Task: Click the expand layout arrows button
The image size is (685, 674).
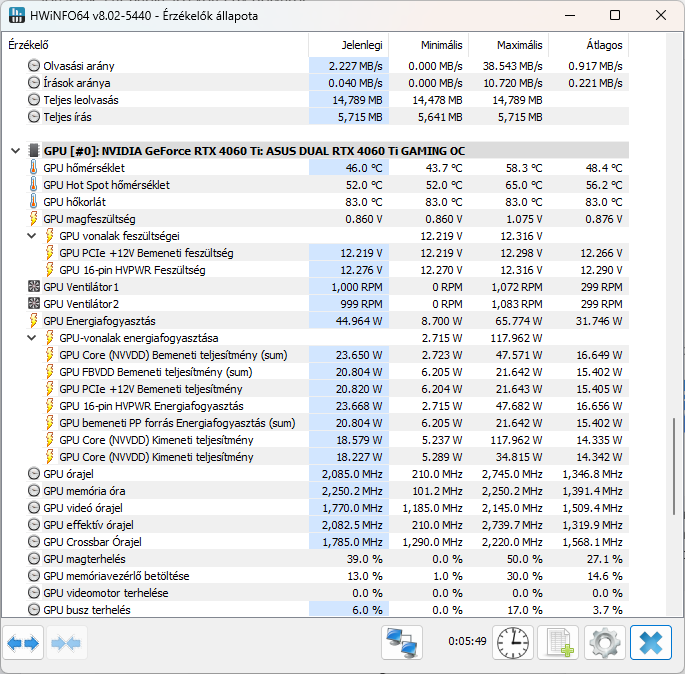Action: [x=23, y=643]
